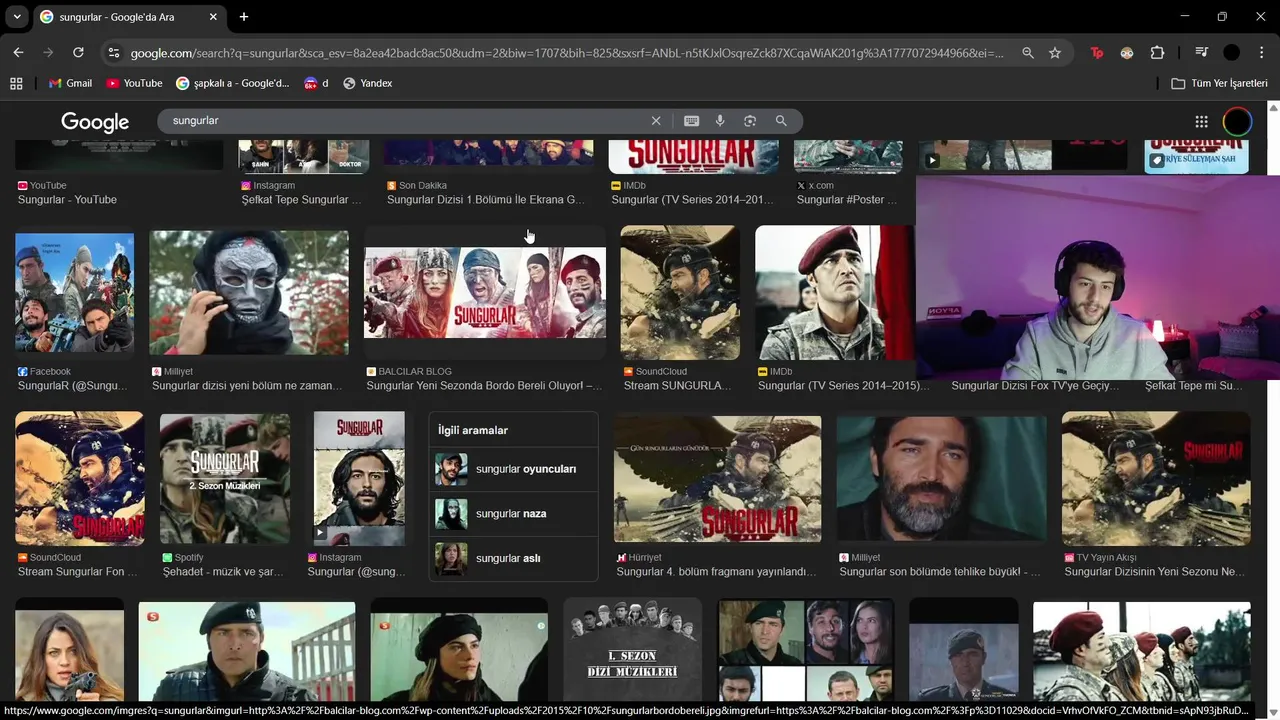Open Son Dakika Sungurlar Dizisi result
The image size is (1280, 720).
[x=486, y=200]
